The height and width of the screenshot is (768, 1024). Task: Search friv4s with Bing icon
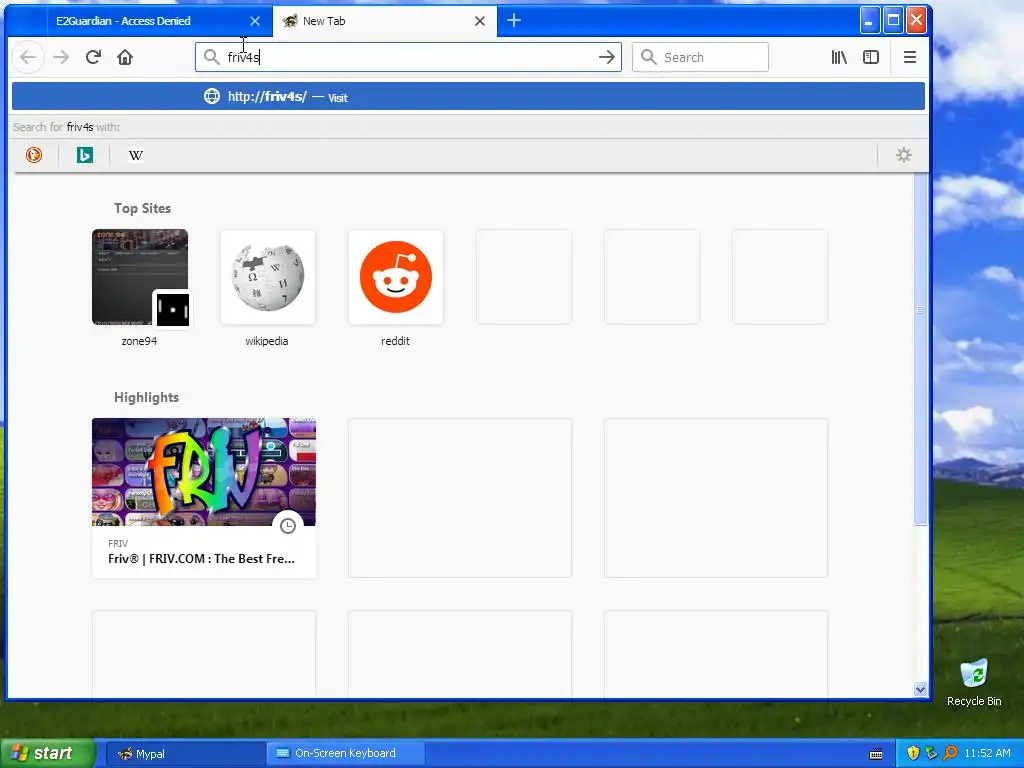(85, 155)
